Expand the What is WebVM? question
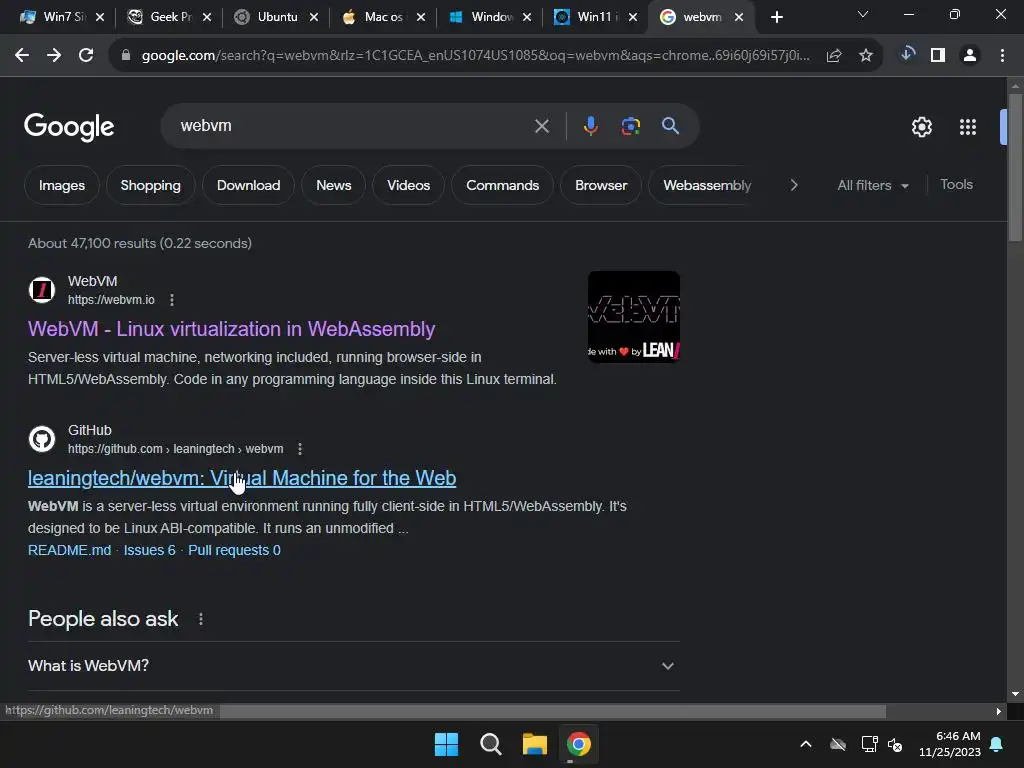The height and width of the screenshot is (768, 1024). pos(353,666)
